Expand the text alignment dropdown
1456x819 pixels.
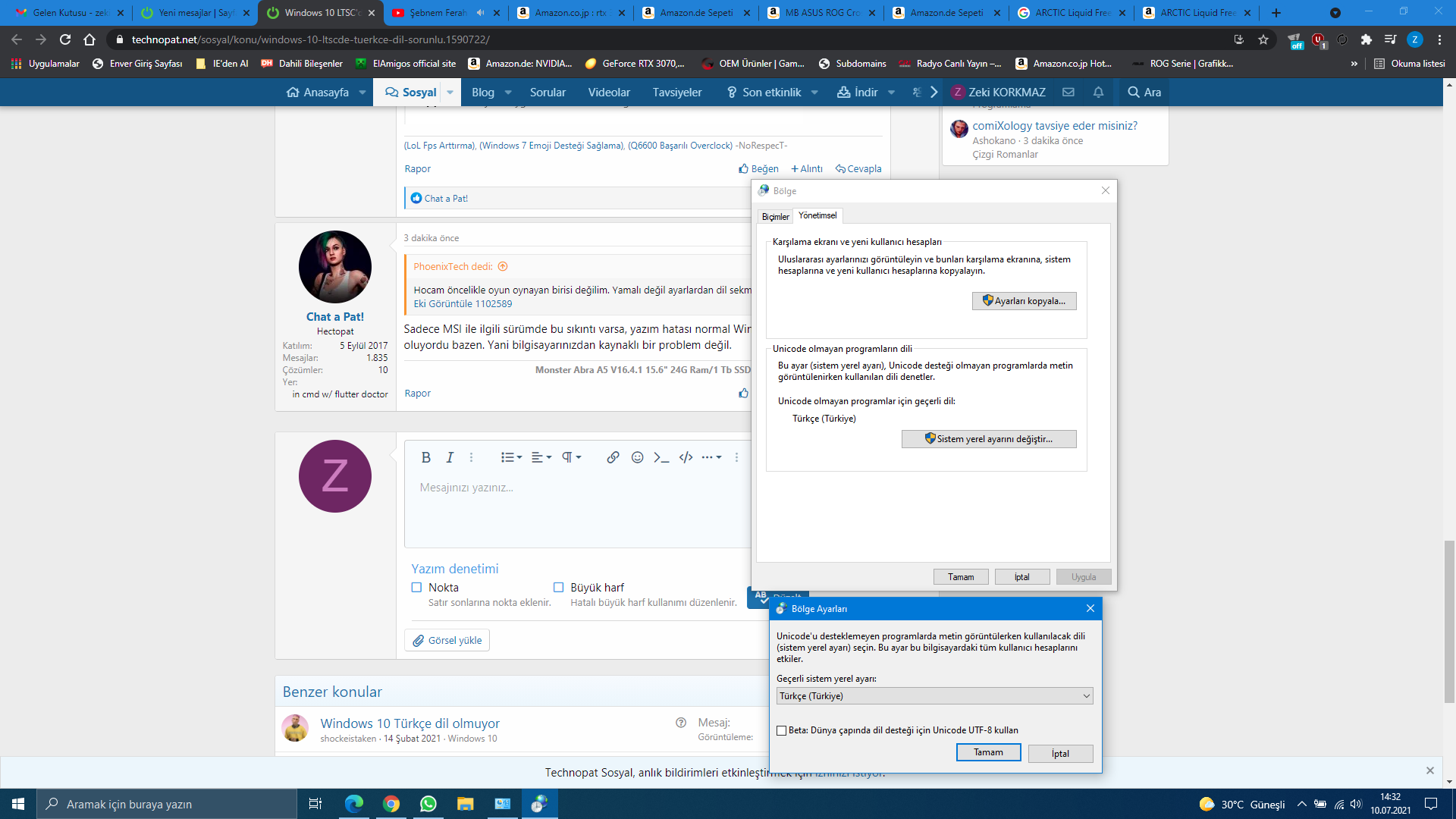(541, 457)
